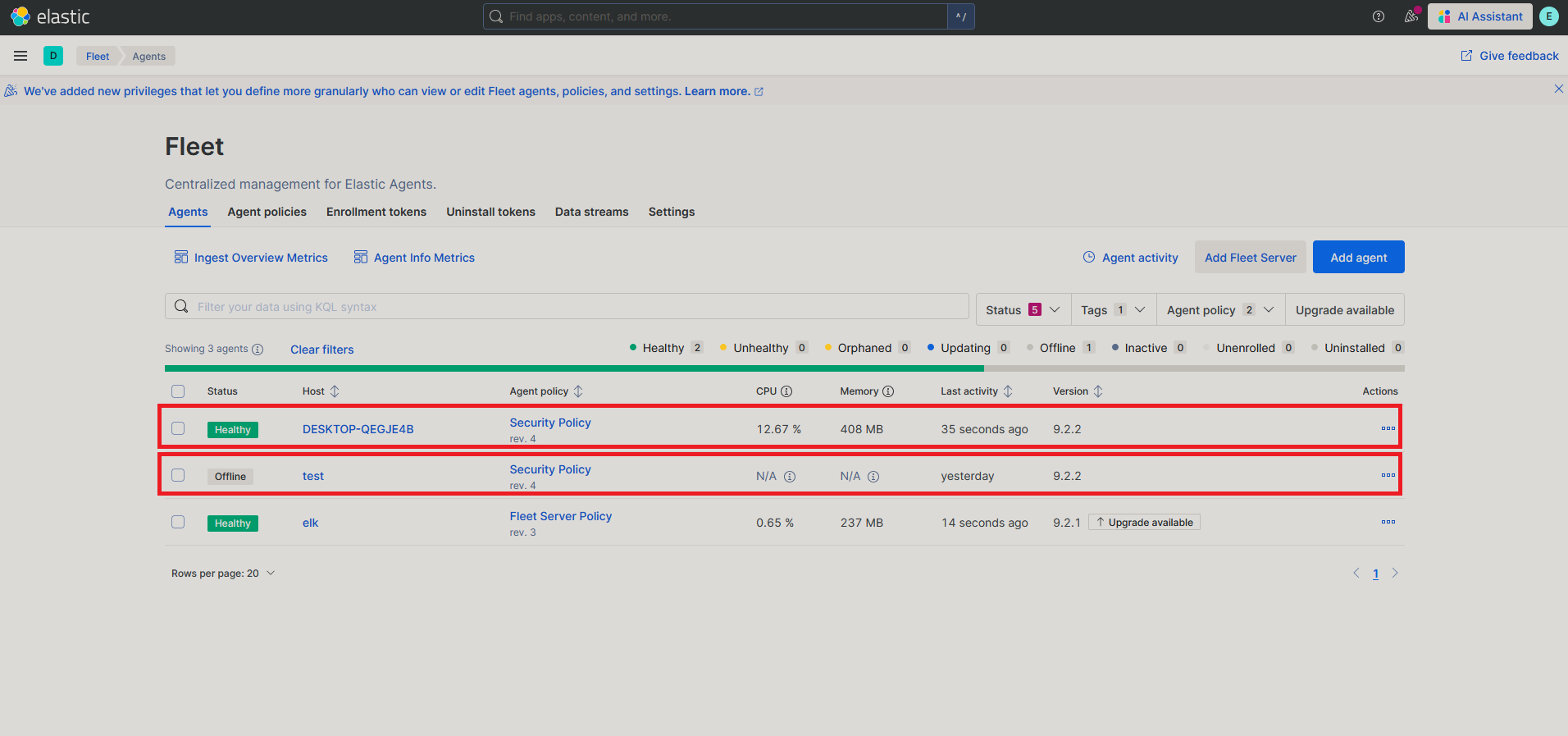This screenshot has width=1568, height=736.
Task: Click the Upgrade available badge for elk
Action: click(x=1144, y=523)
